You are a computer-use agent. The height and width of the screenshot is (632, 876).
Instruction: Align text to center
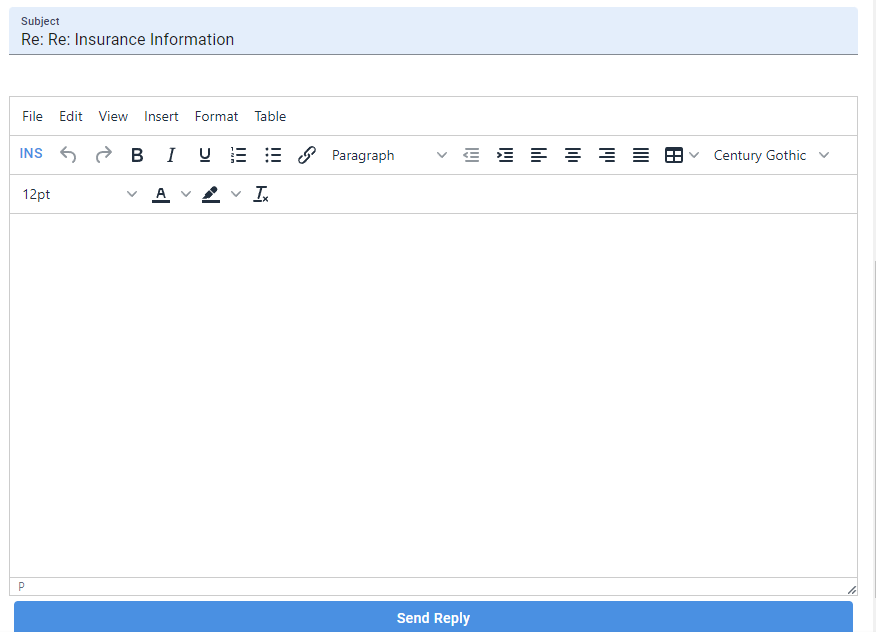pos(572,155)
